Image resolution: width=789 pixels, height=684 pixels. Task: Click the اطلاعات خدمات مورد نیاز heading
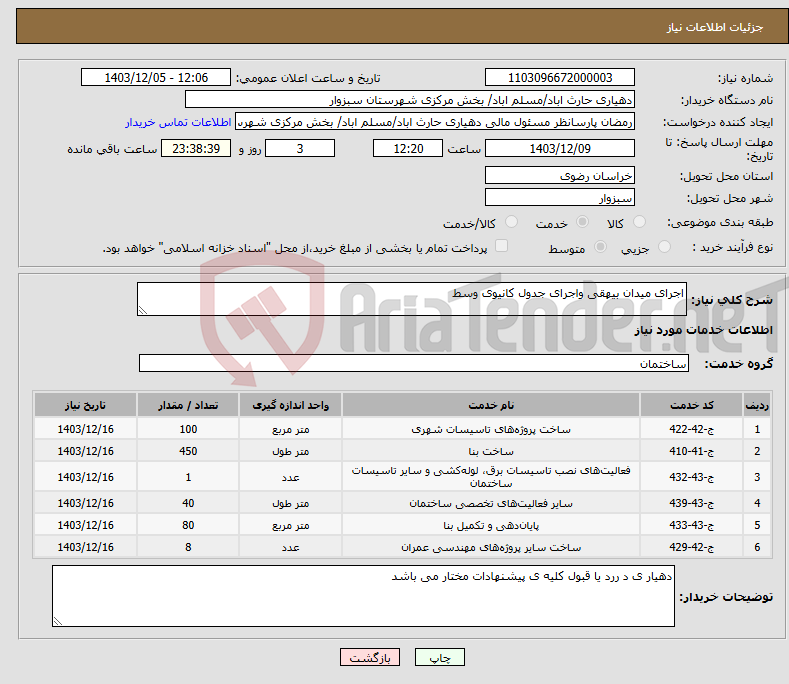pyautogui.click(x=703, y=330)
